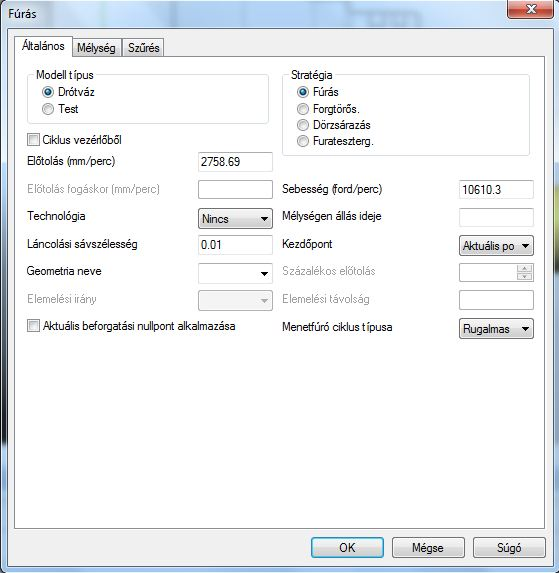This screenshot has width=560, height=574.
Task: Select the Általános tab
Action: click(43, 46)
